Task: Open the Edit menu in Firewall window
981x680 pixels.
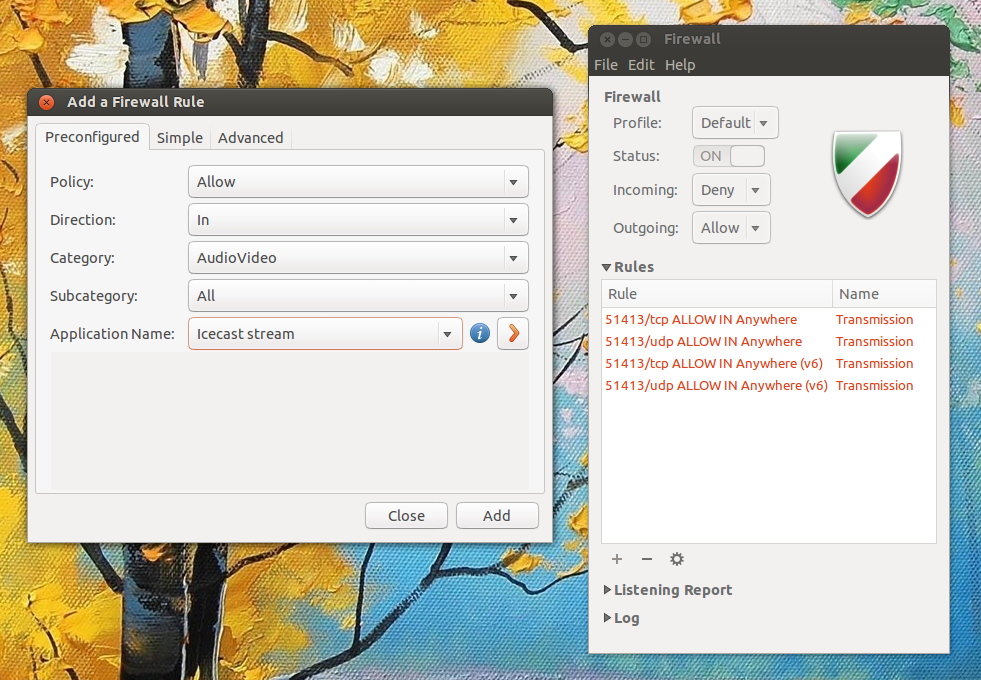Action: tap(641, 64)
